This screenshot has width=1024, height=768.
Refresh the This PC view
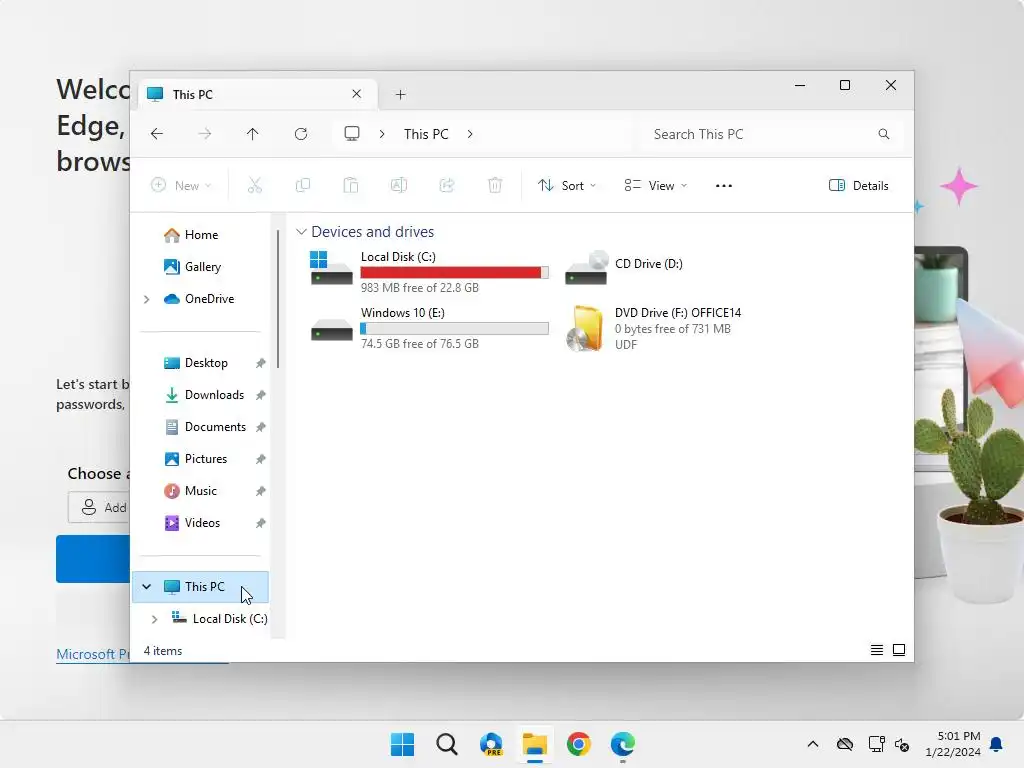coord(300,134)
